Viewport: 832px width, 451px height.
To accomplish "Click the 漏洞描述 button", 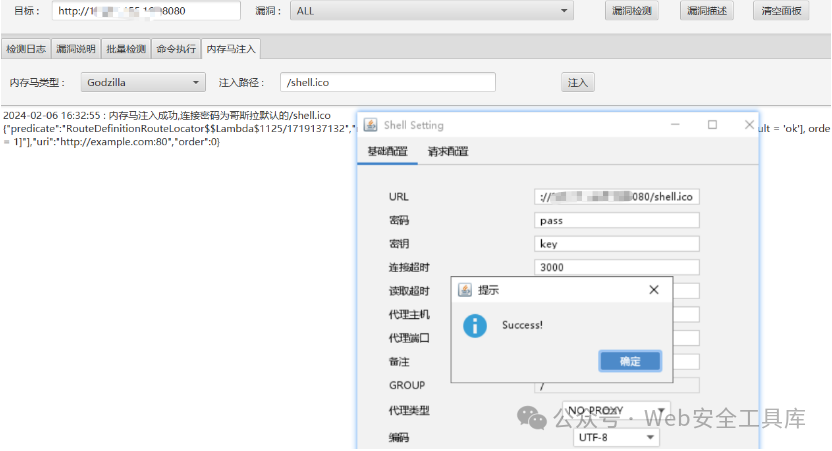I will 707,11.
